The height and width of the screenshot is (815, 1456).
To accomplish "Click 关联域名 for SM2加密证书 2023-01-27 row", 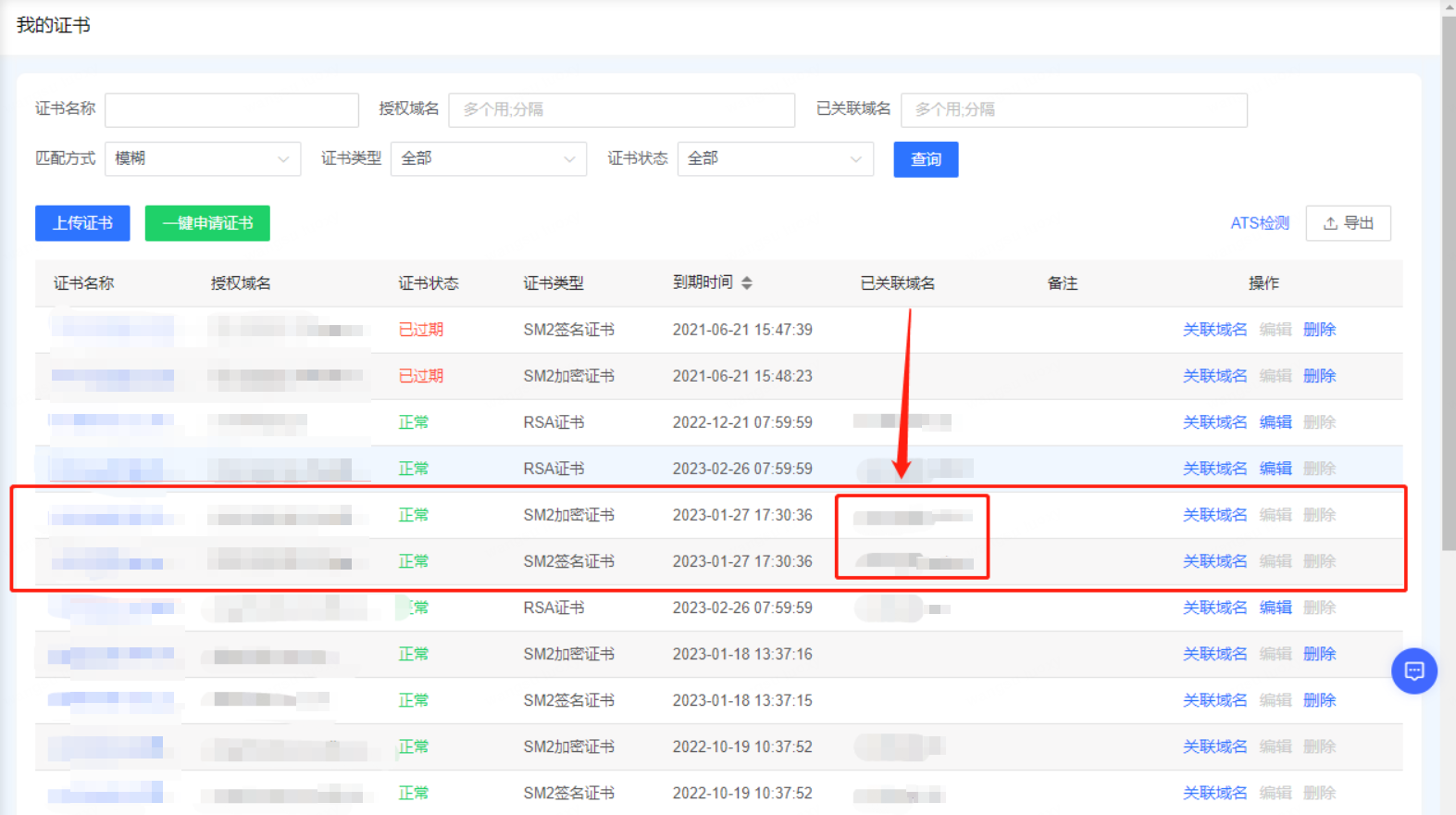I will click(1214, 515).
